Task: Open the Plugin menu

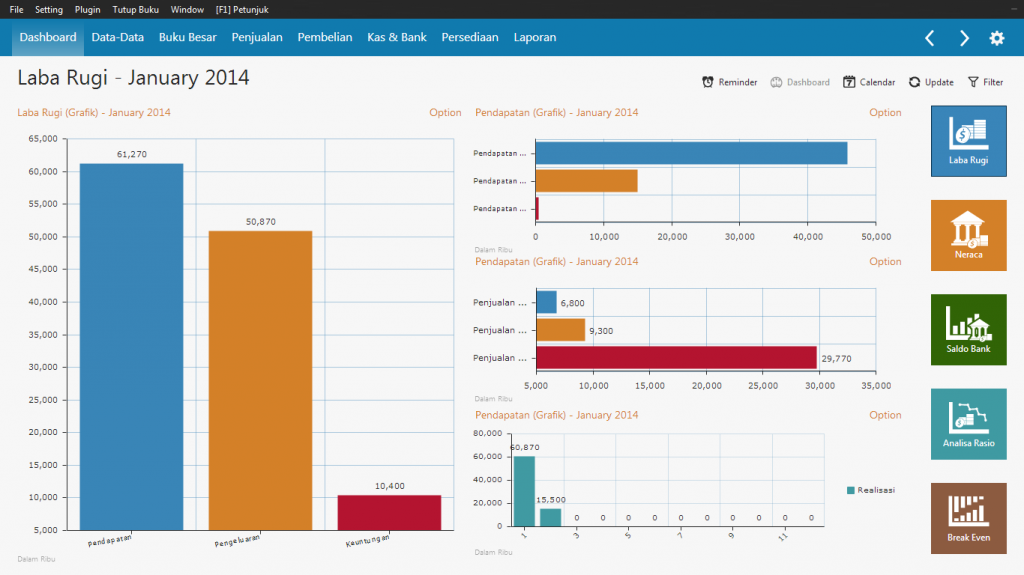Action: click(x=87, y=9)
